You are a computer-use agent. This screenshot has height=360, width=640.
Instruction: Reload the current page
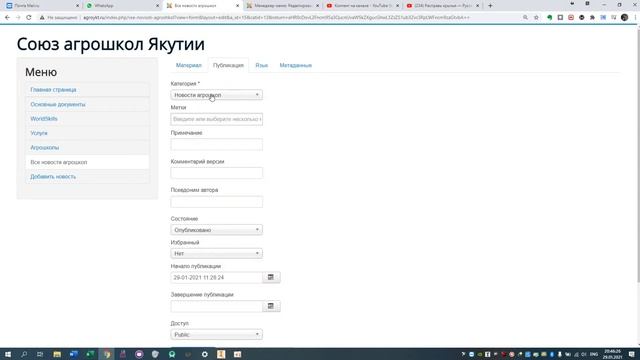[x=29, y=18]
